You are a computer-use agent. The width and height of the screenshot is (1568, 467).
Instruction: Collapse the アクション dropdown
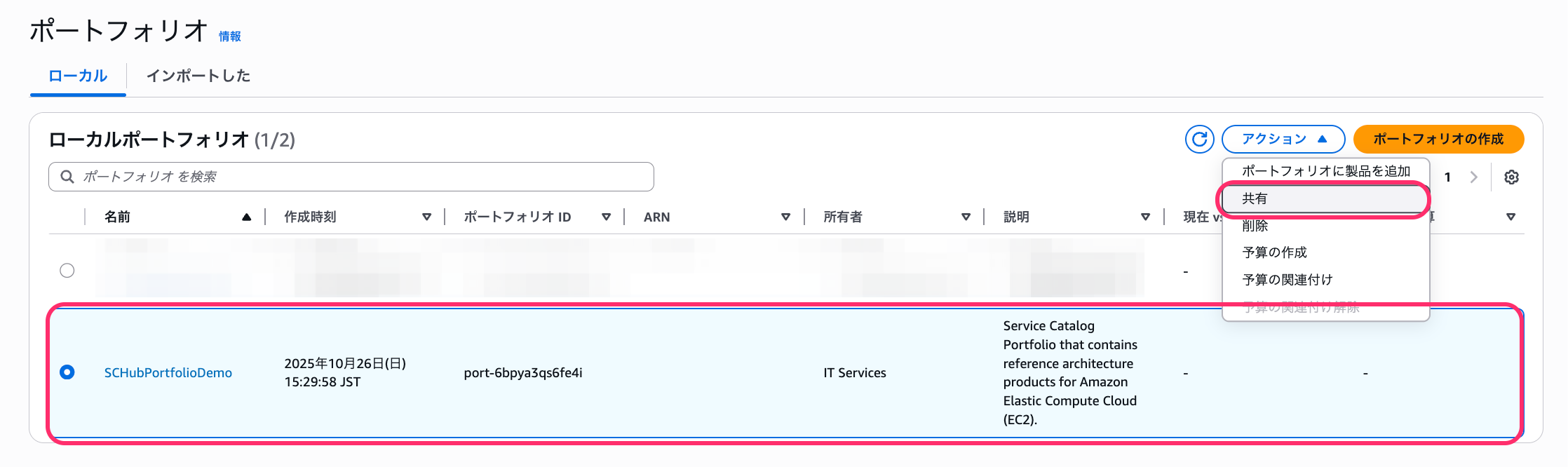(x=1283, y=139)
